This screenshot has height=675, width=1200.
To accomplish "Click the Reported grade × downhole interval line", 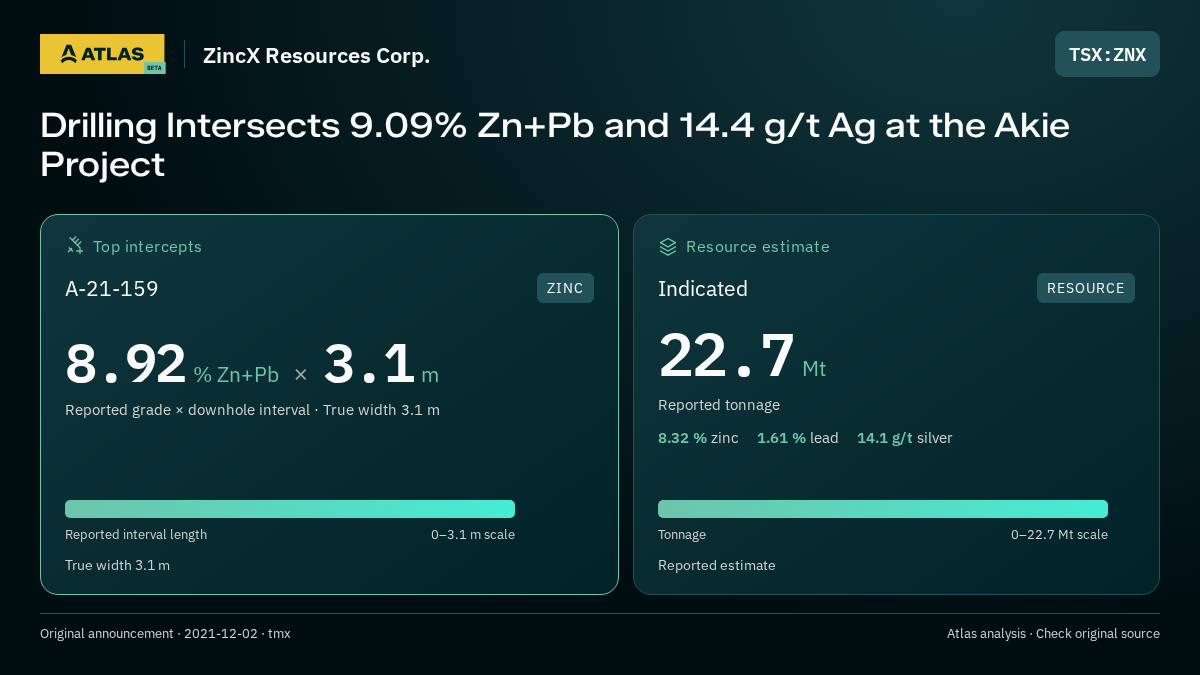I will coord(252,410).
